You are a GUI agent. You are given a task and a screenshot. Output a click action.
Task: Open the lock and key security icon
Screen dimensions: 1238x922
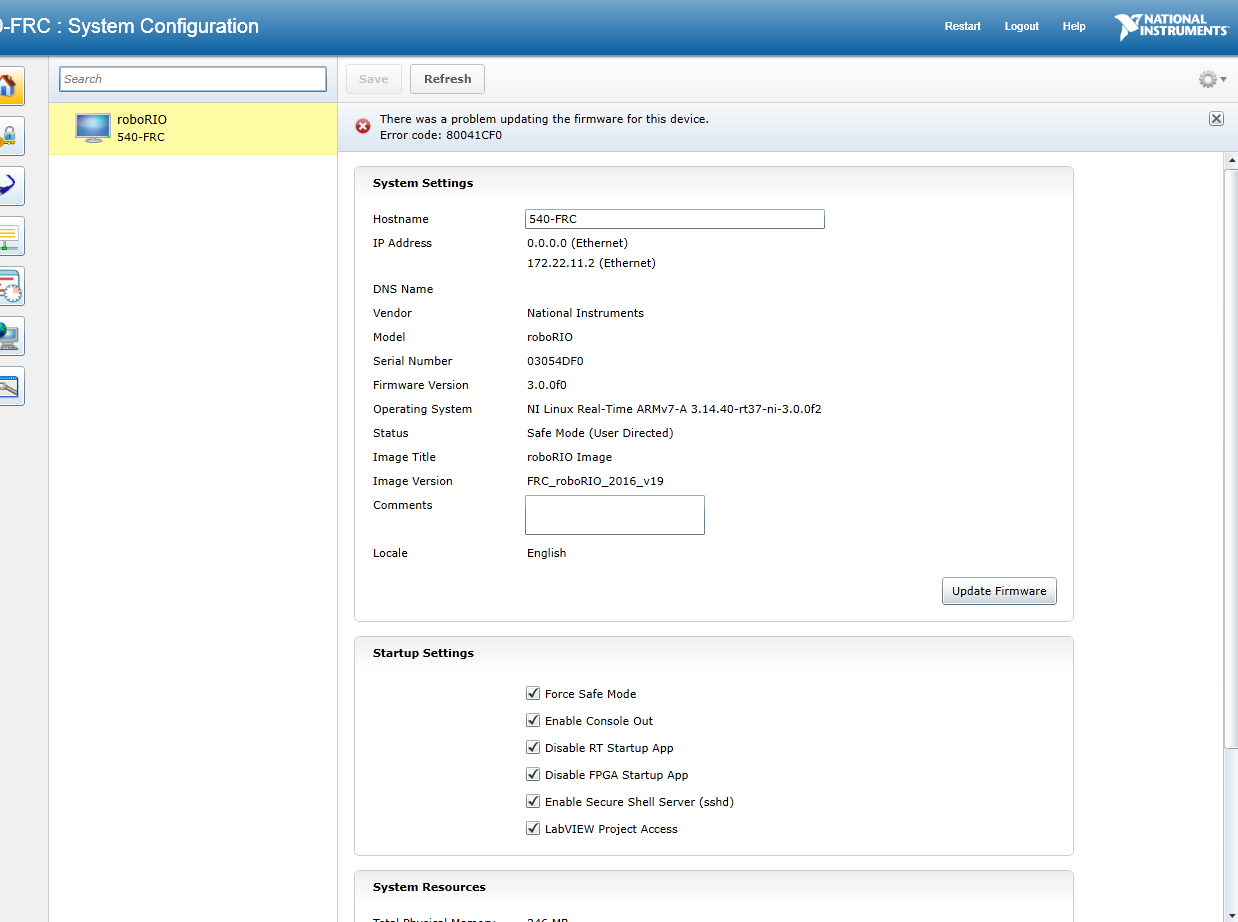[x=10, y=136]
